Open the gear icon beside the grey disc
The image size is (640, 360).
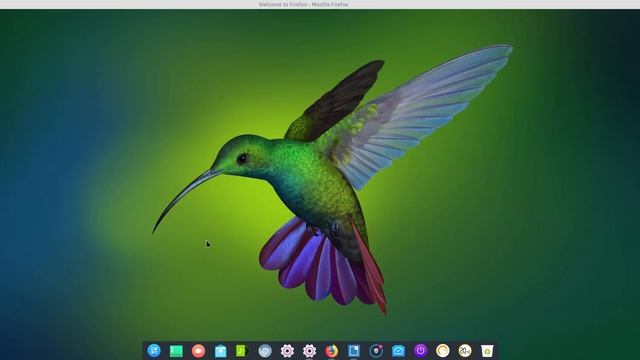click(287, 351)
